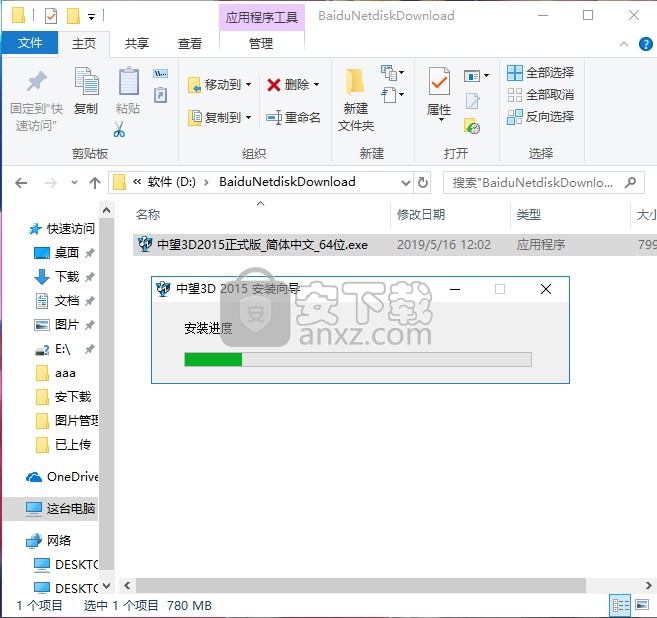Open the New item dropdown in New group
This screenshot has width=657, height=618.
tap(393, 72)
